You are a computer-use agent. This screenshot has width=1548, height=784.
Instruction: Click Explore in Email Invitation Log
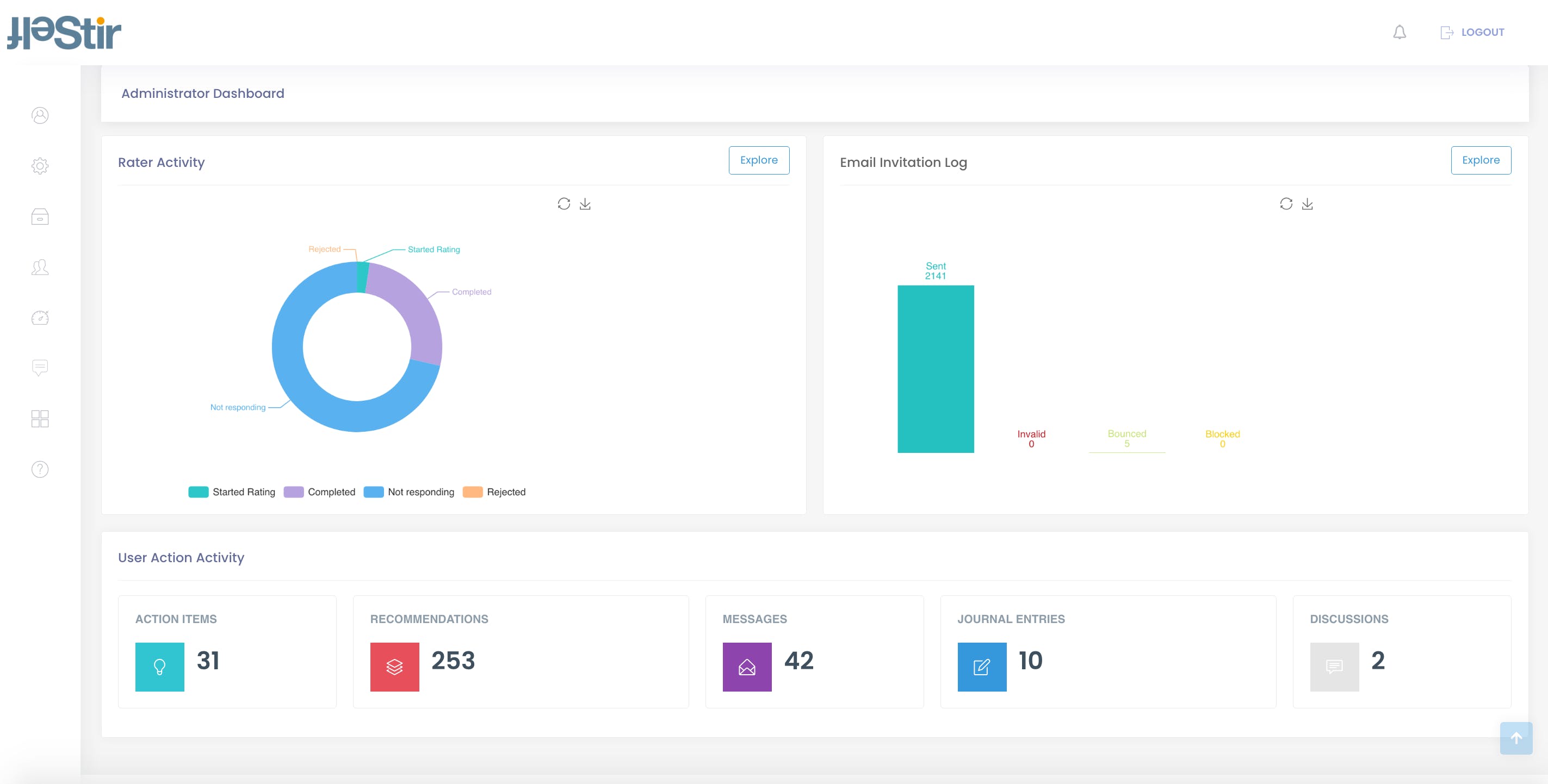tap(1480, 160)
